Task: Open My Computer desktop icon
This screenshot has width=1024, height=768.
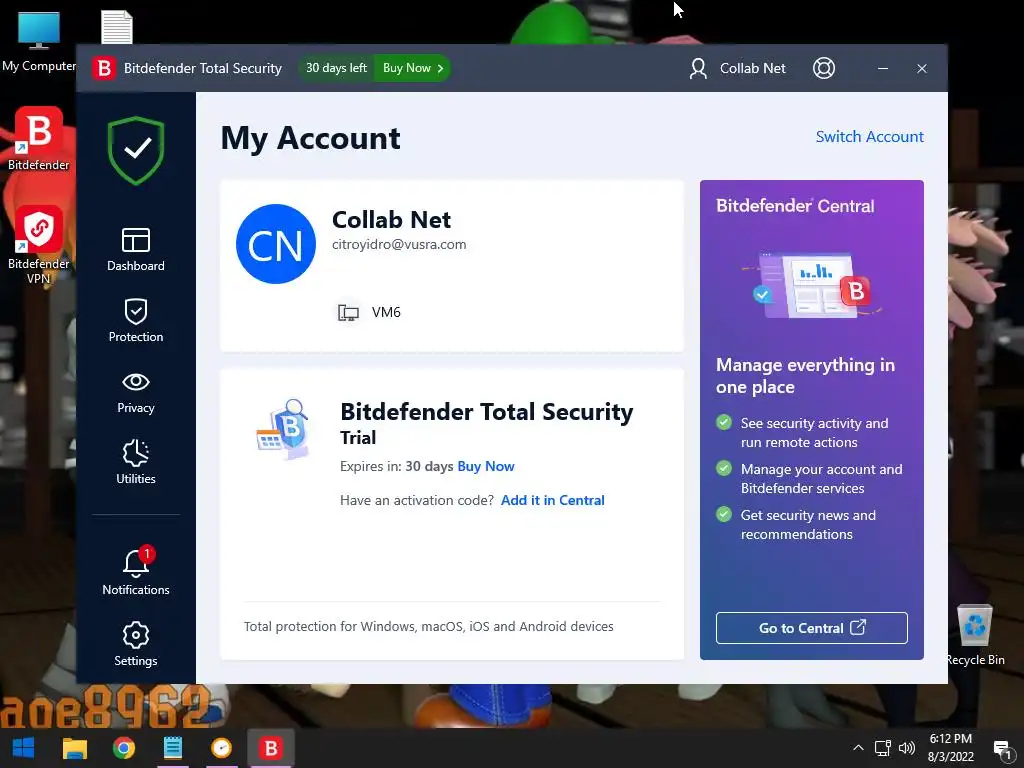Action: (39, 41)
